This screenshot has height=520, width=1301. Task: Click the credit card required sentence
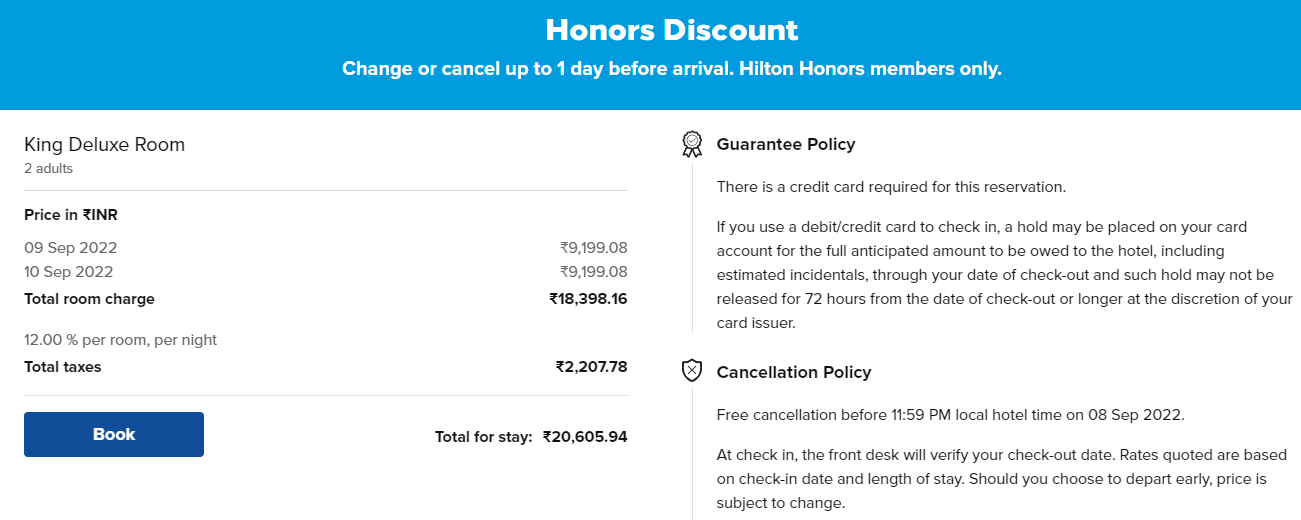[892, 187]
